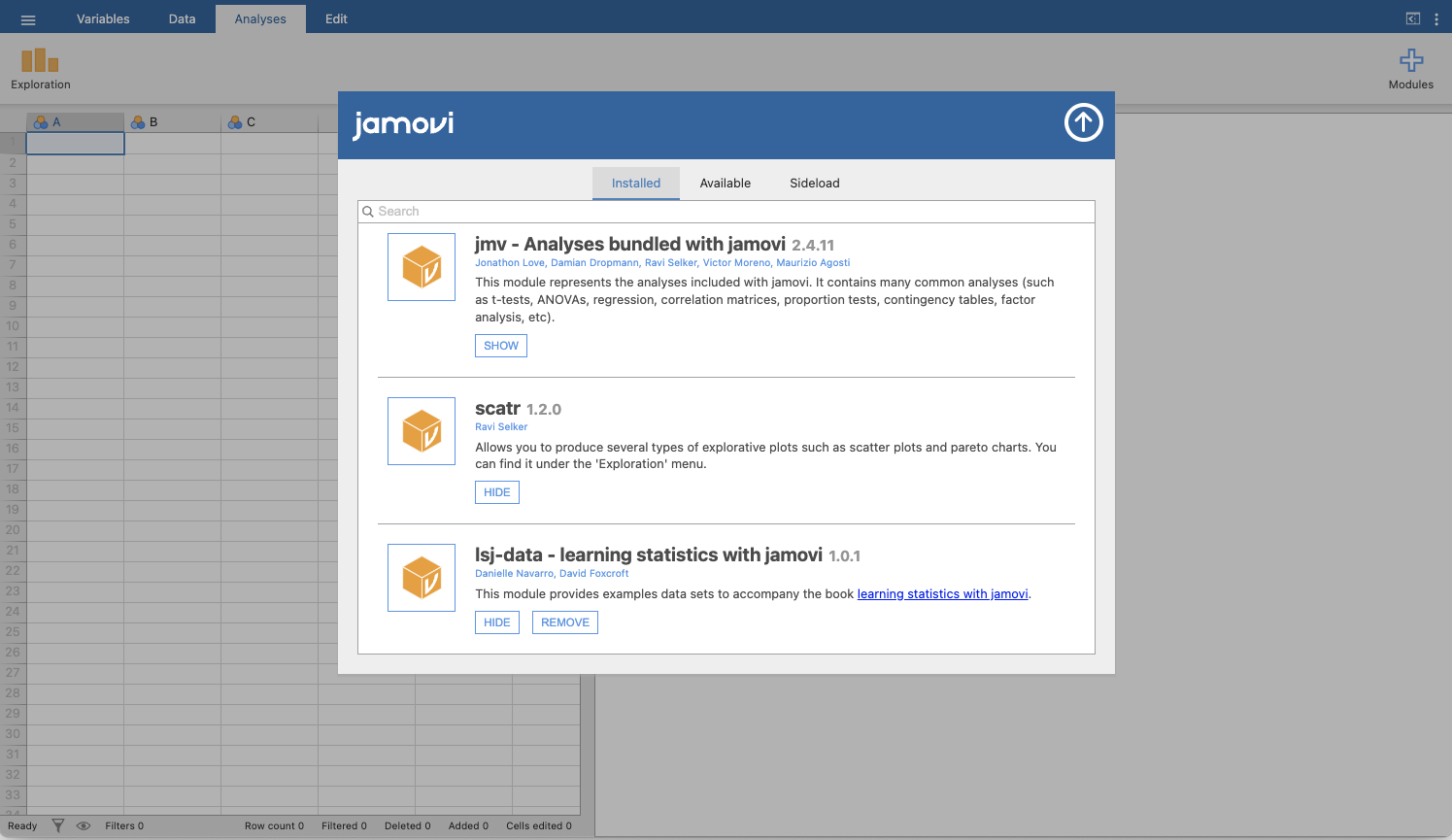Open the Edit tab
Screen dimensions: 1452x840
point(336,18)
